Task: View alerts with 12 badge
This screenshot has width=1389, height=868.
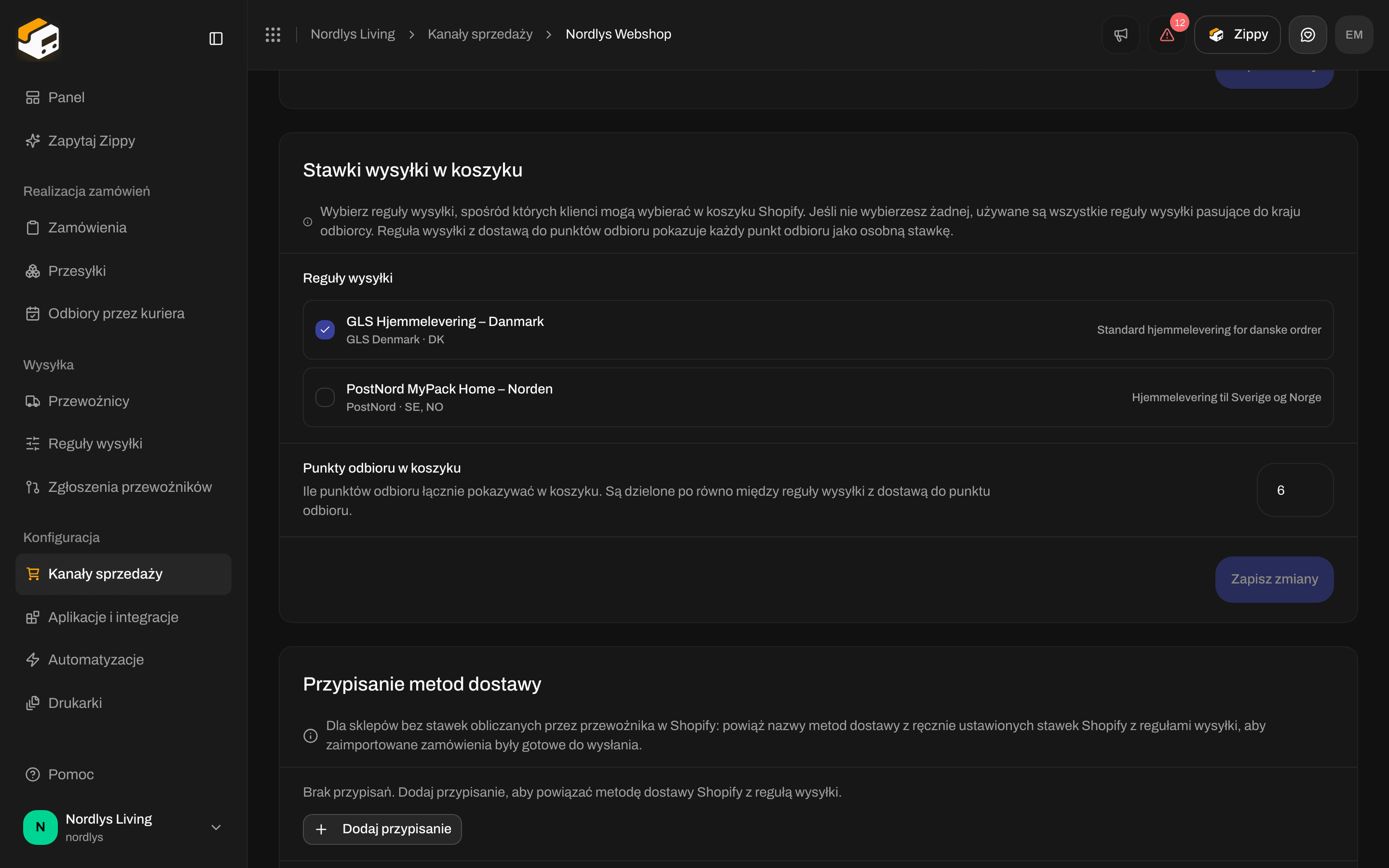Action: point(1167,34)
